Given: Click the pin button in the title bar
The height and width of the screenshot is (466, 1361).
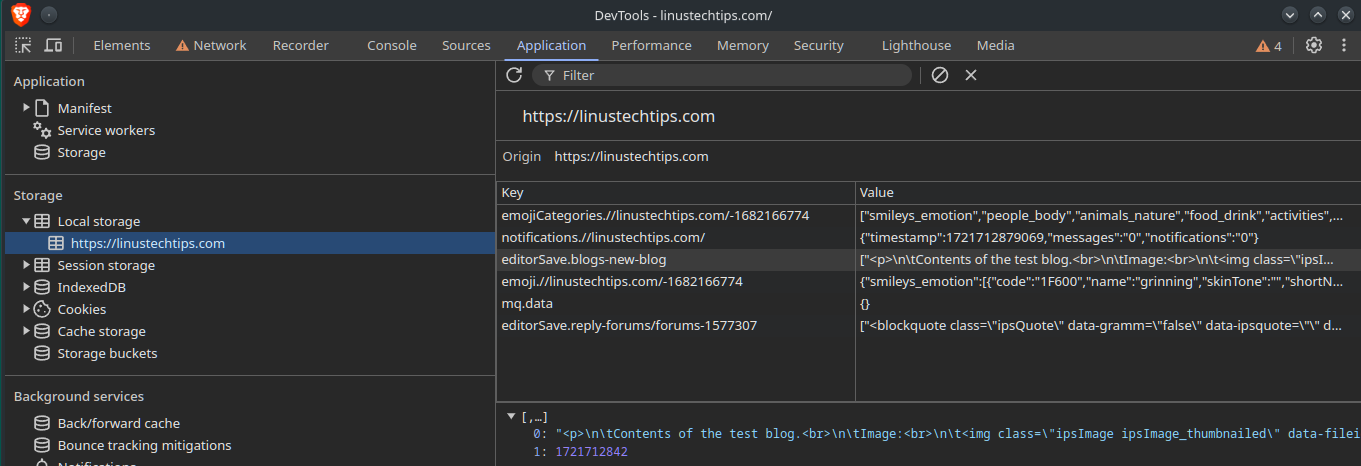Looking at the screenshot, I should point(49,15).
